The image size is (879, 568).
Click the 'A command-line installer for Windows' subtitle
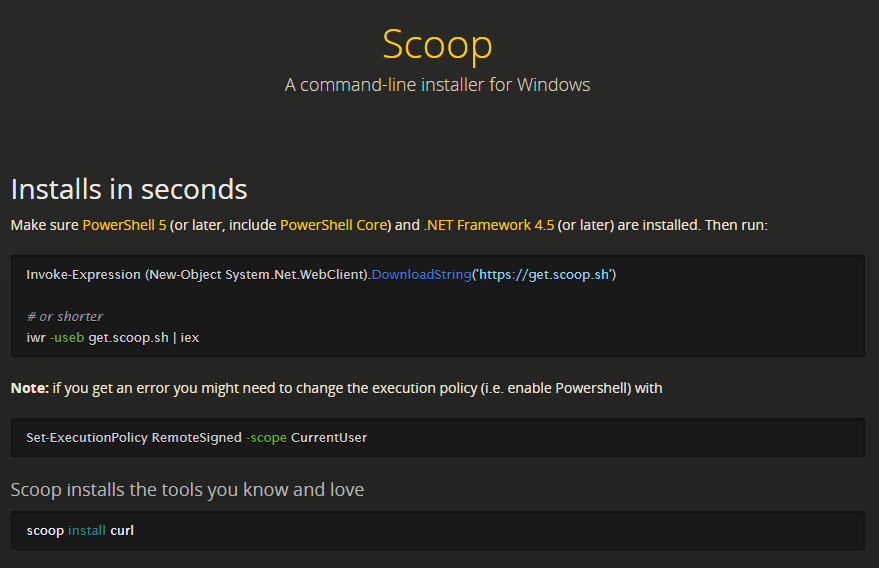(x=437, y=85)
